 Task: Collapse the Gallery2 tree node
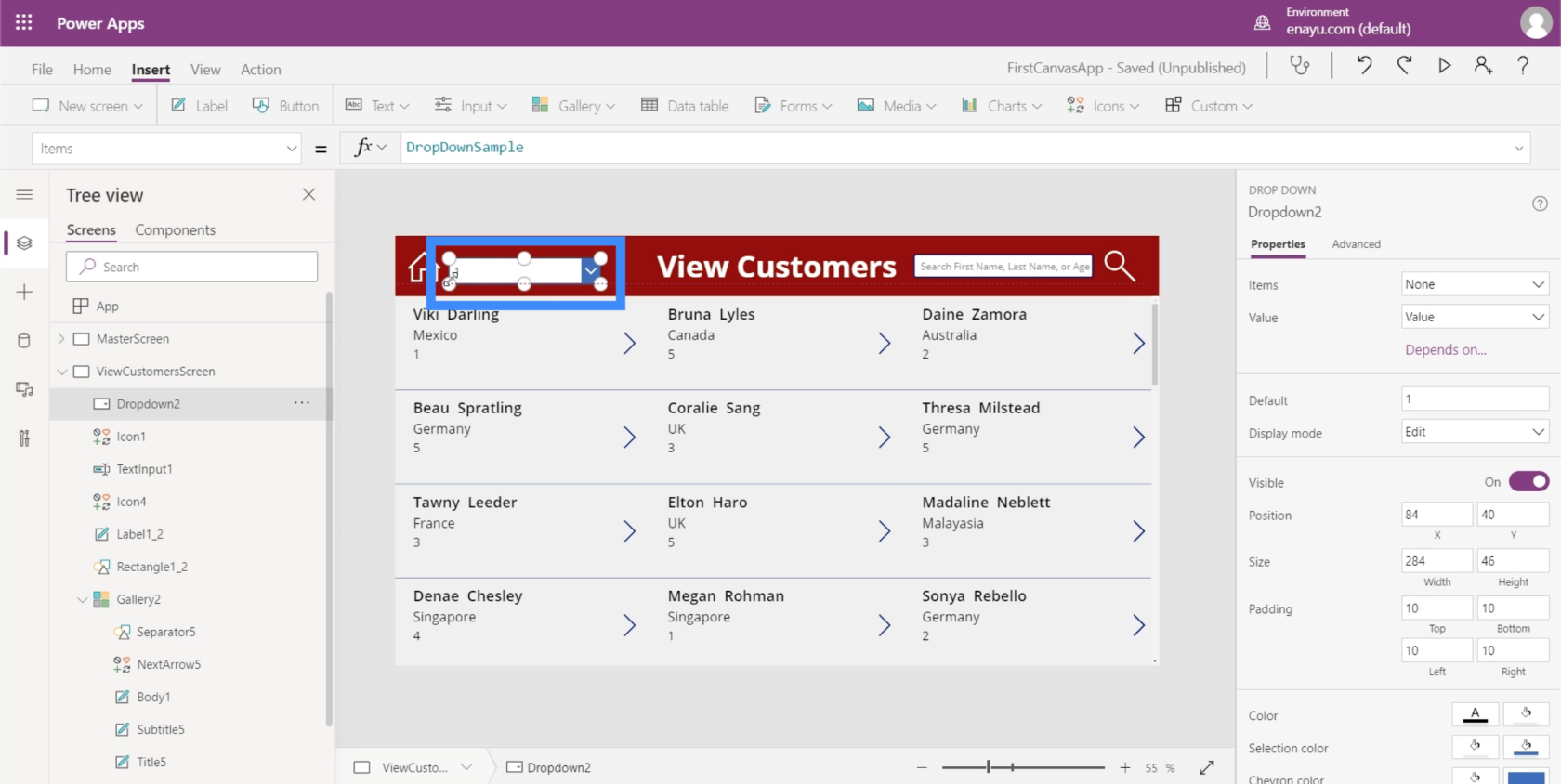pos(82,599)
